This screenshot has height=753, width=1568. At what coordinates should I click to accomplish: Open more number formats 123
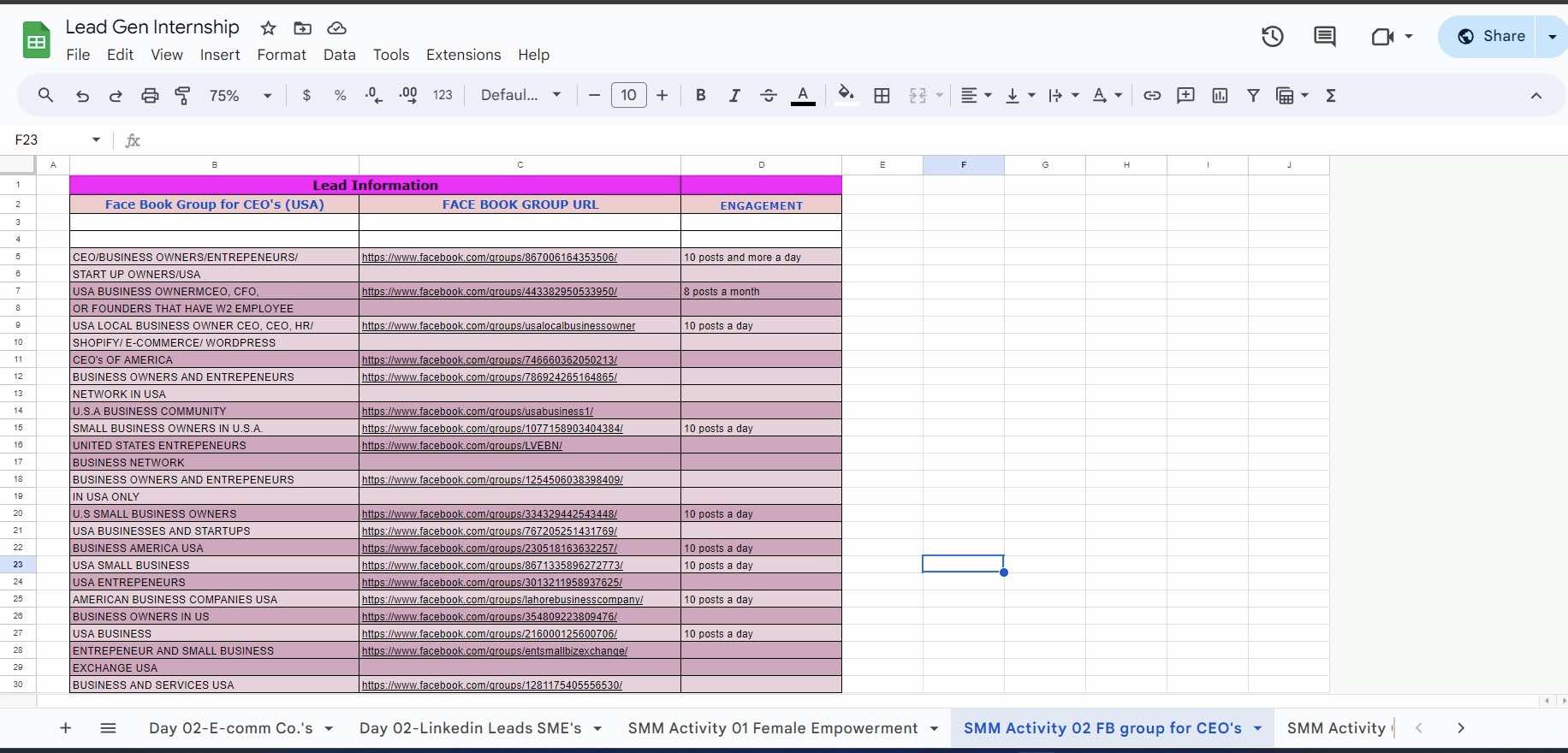(442, 95)
